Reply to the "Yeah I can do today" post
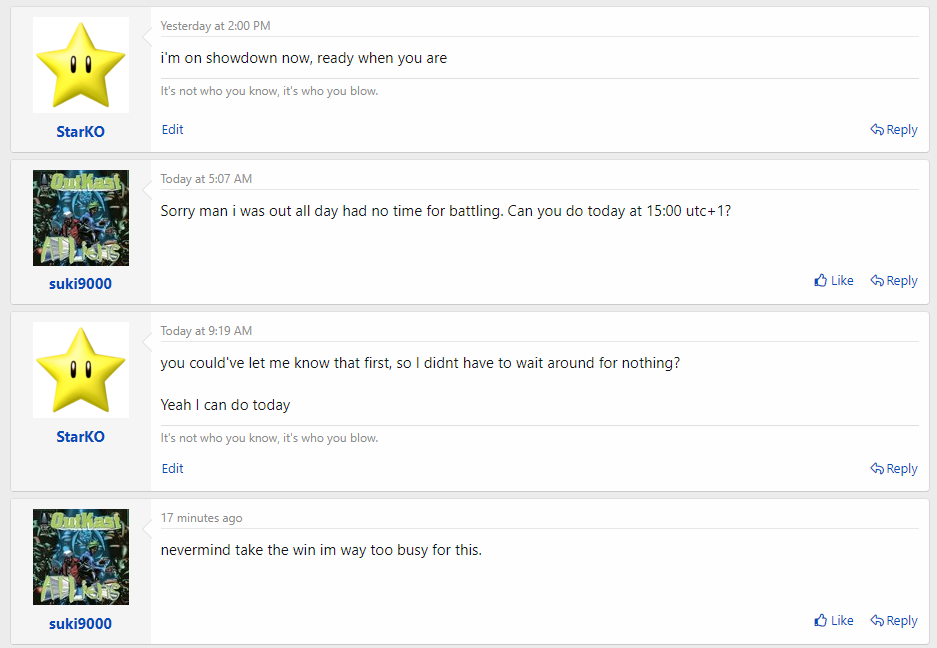This screenshot has width=937, height=648. (x=894, y=469)
